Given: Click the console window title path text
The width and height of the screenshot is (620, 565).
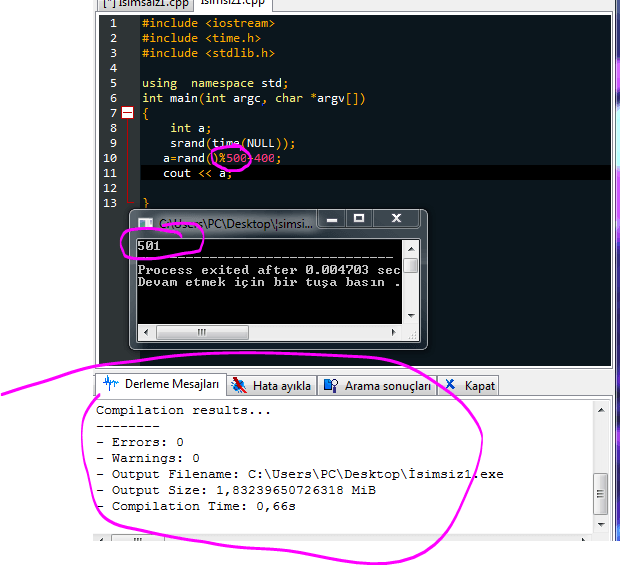Looking at the screenshot, I should click(x=236, y=224).
